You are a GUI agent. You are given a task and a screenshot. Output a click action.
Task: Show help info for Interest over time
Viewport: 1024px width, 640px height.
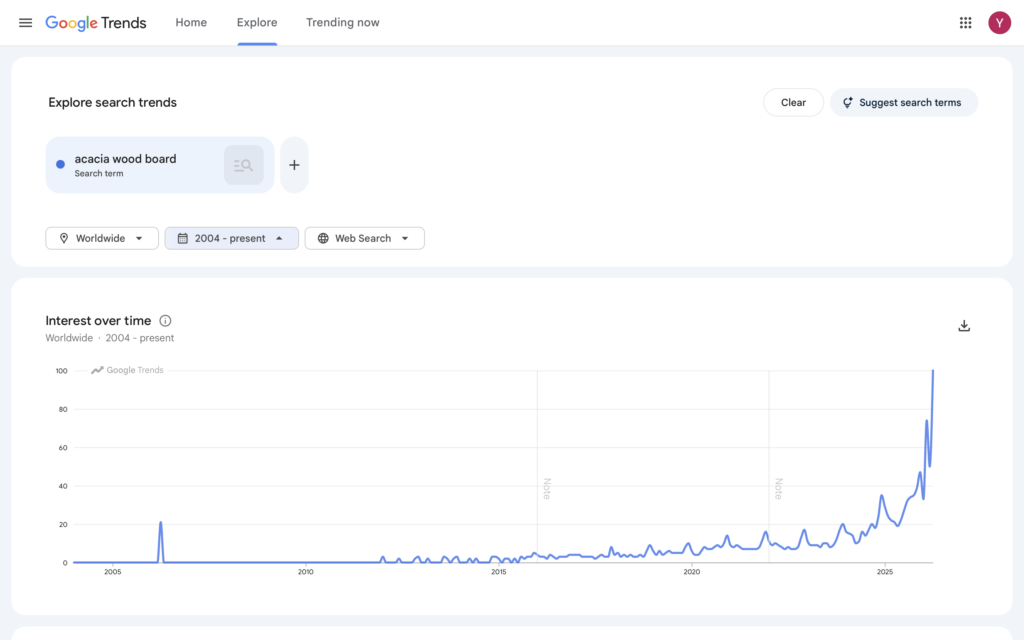[x=165, y=321]
